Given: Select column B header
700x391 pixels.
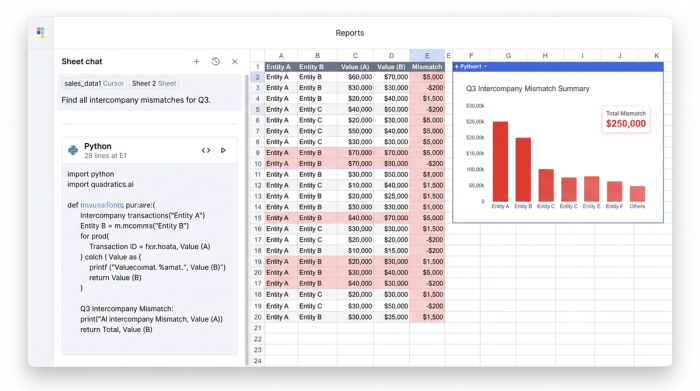Looking at the screenshot, I should coord(317,56).
